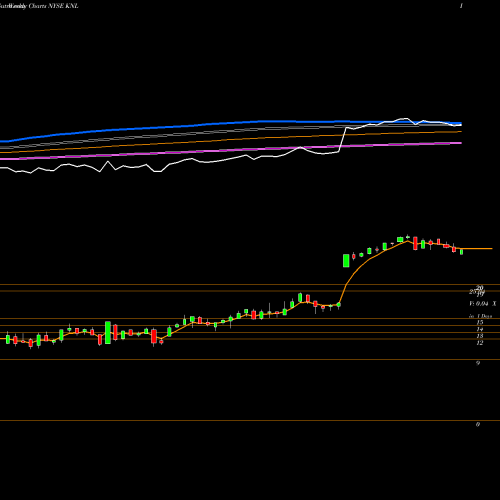Click the price axis label '15'
Image resolution: width=500 pixels, height=500 pixels.
click(x=480, y=322)
